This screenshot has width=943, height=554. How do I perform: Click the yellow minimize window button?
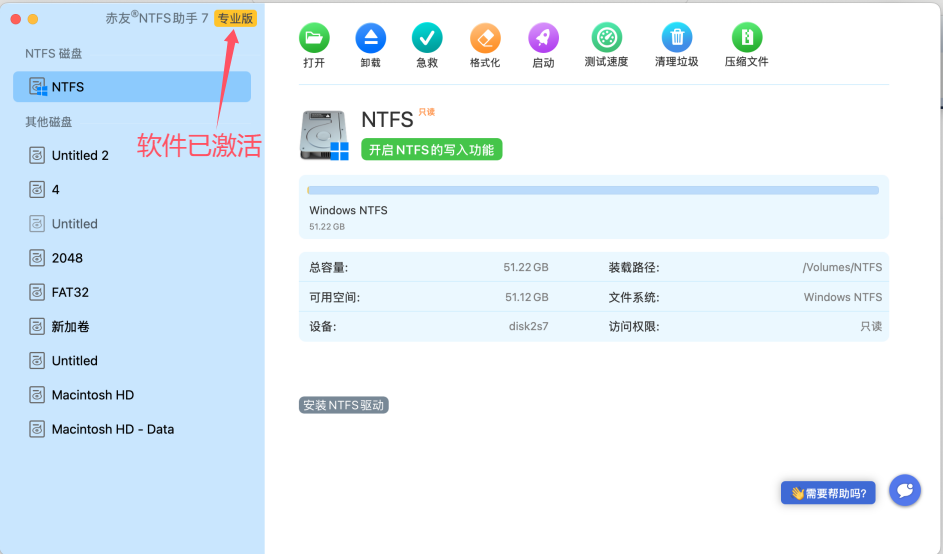[x=33, y=19]
